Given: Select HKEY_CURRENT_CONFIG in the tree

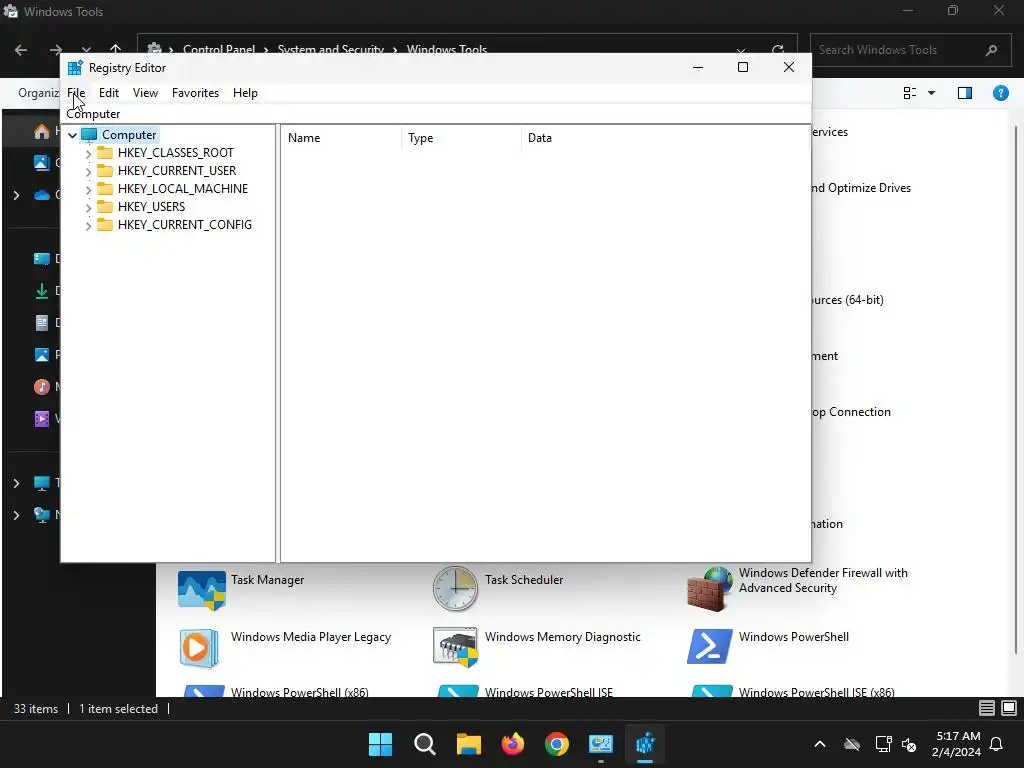Looking at the screenshot, I should coord(185,225).
